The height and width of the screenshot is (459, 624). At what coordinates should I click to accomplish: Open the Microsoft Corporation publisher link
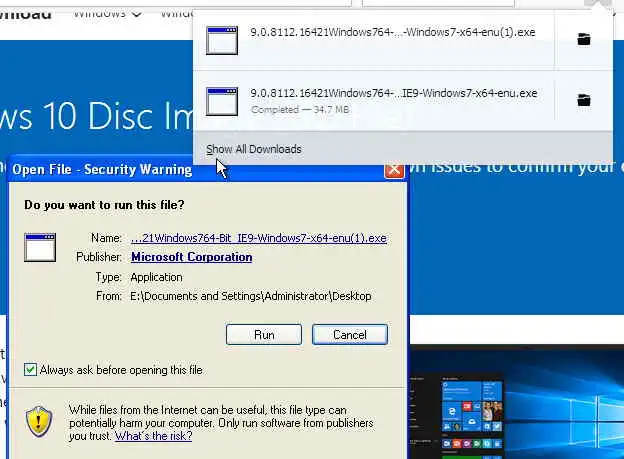(x=191, y=257)
